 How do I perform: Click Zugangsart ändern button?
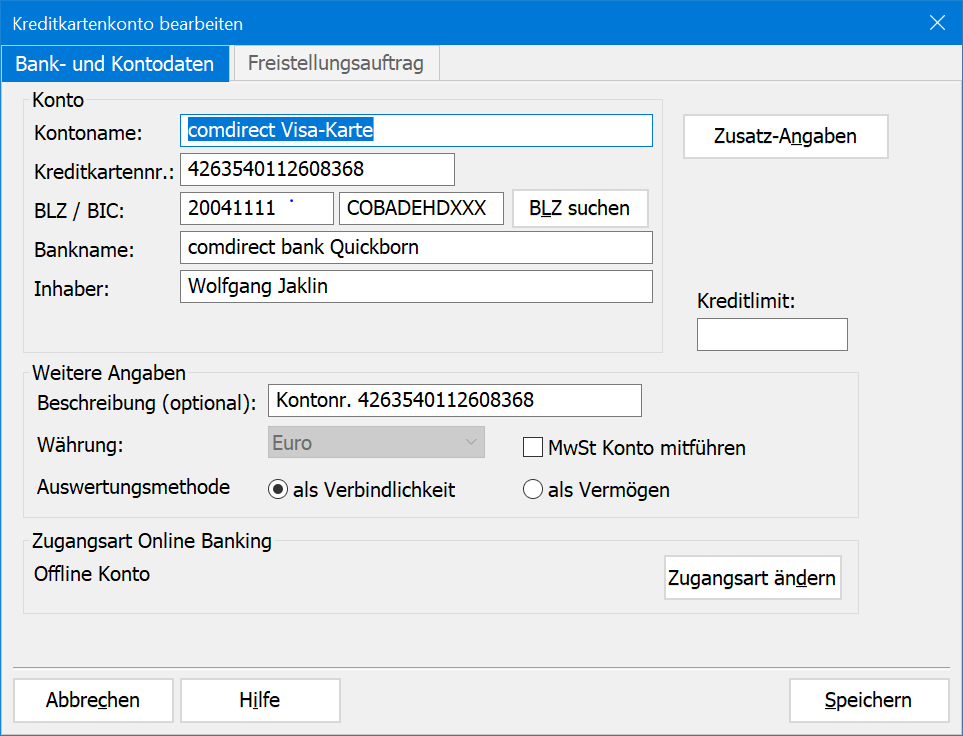(752, 577)
